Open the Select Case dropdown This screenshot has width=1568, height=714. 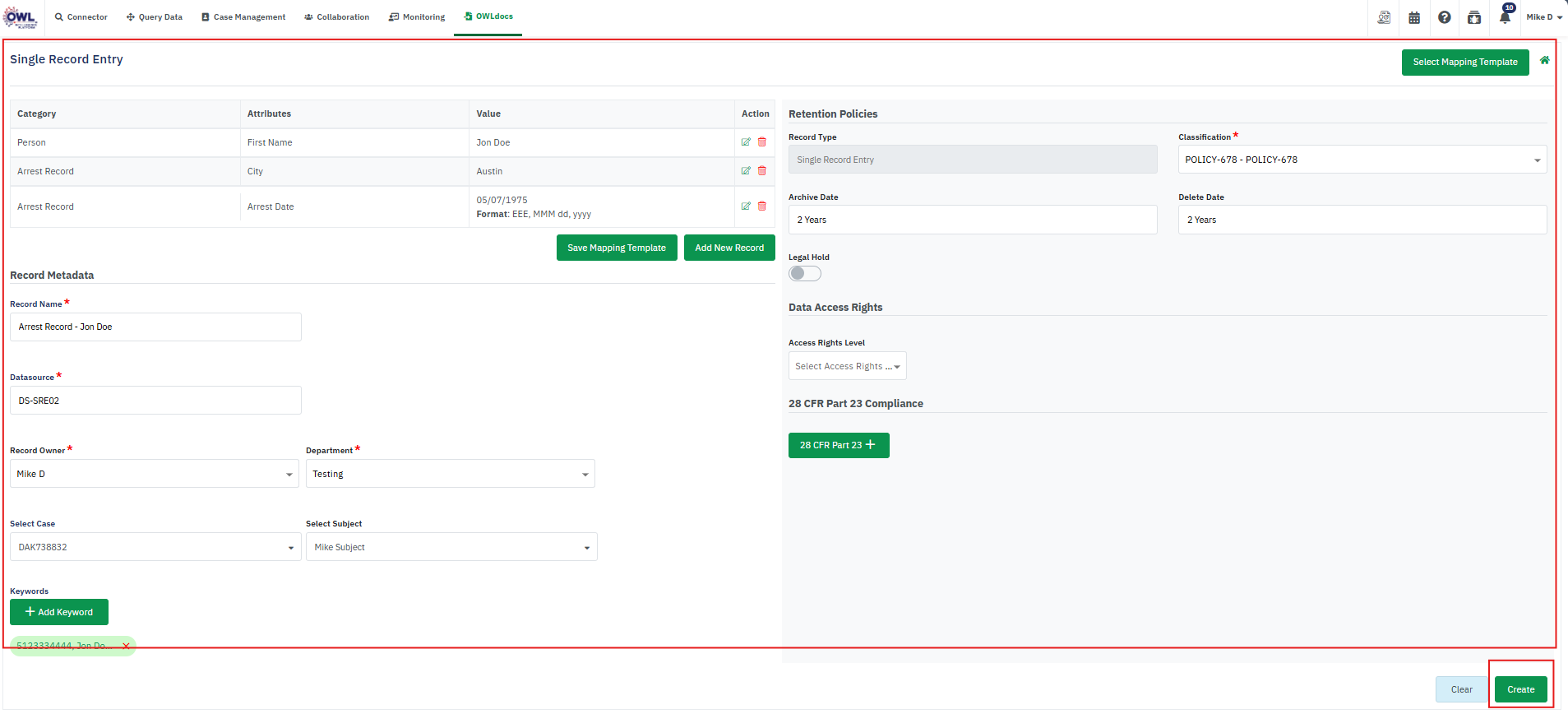point(155,547)
